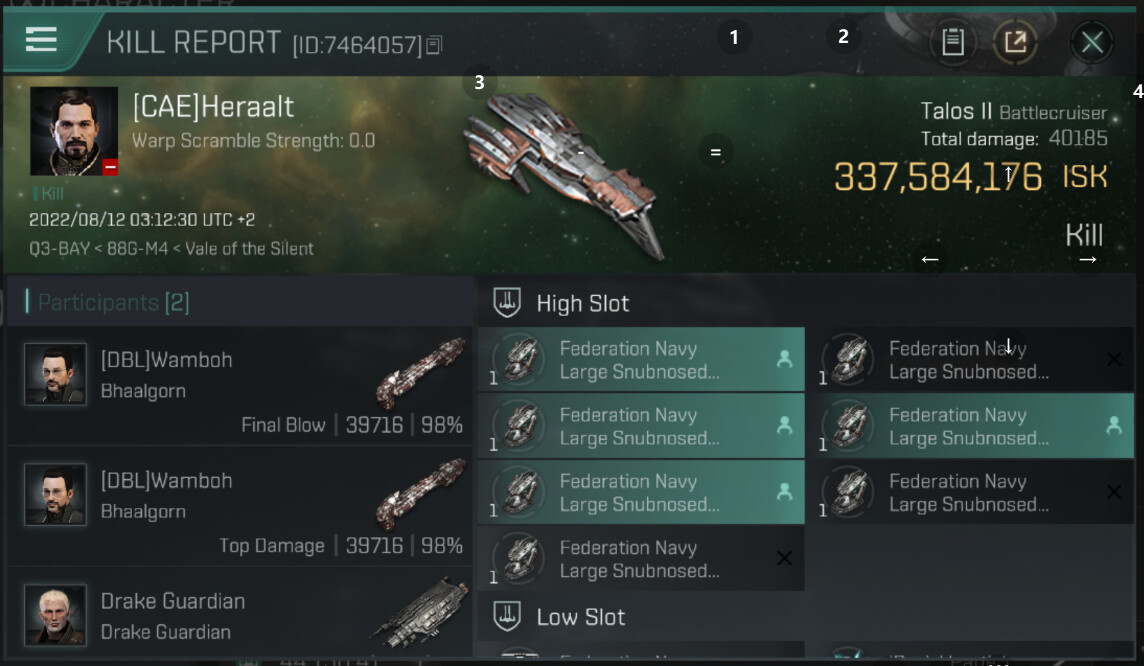
Task: Open the hamburger menu beside Kill Report
Action: point(41,39)
